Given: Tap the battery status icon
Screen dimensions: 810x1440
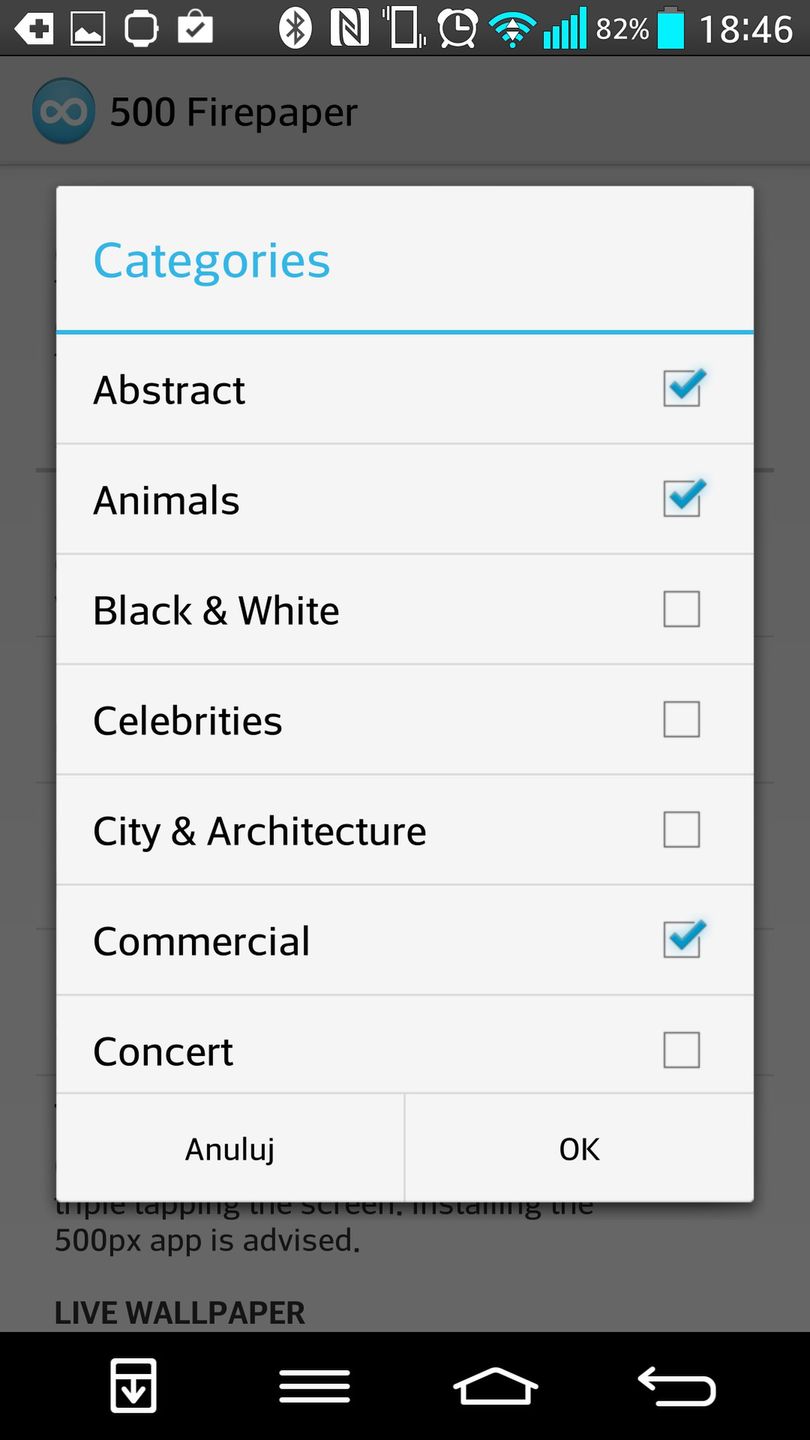Looking at the screenshot, I should coord(671,28).
